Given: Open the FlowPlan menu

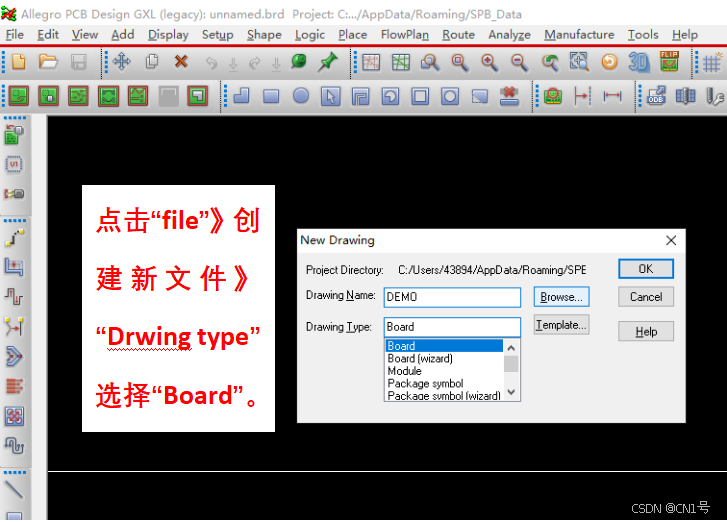Looking at the screenshot, I should point(404,35).
